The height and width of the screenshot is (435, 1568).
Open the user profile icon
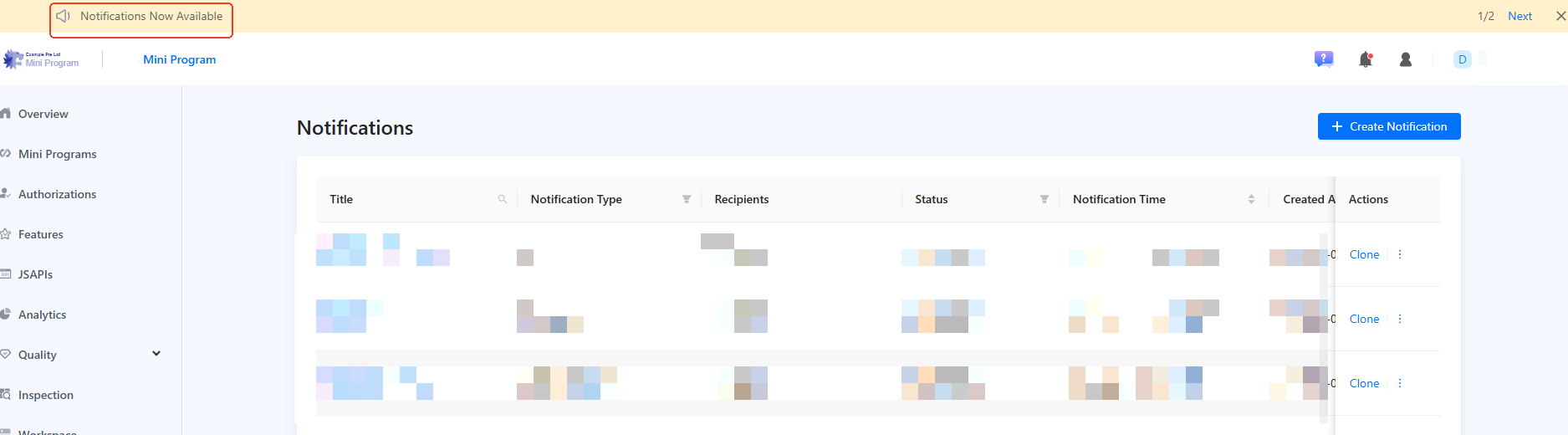pyautogui.click(x=1406, y=59)
